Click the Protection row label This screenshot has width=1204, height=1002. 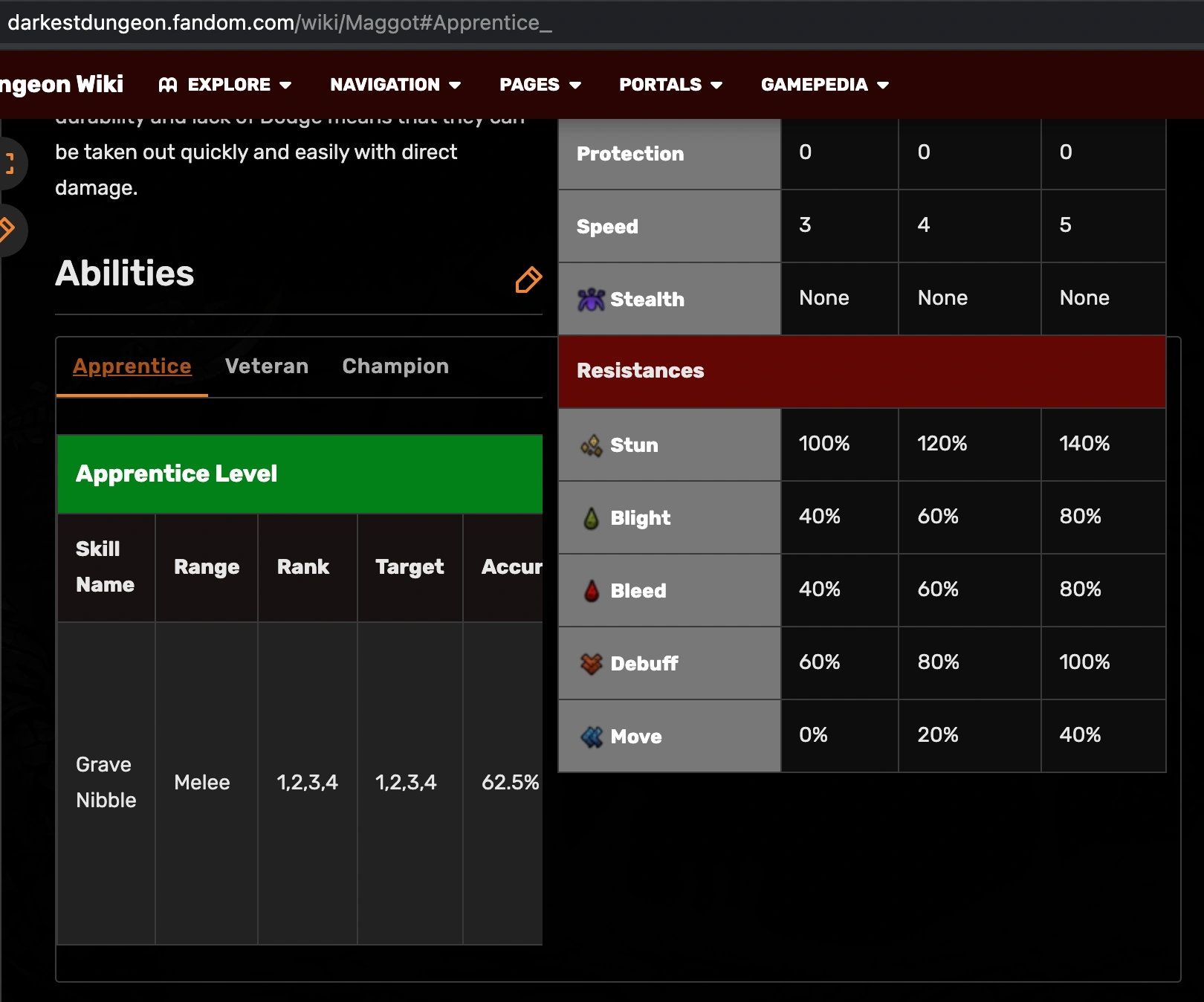click(630, 154)
